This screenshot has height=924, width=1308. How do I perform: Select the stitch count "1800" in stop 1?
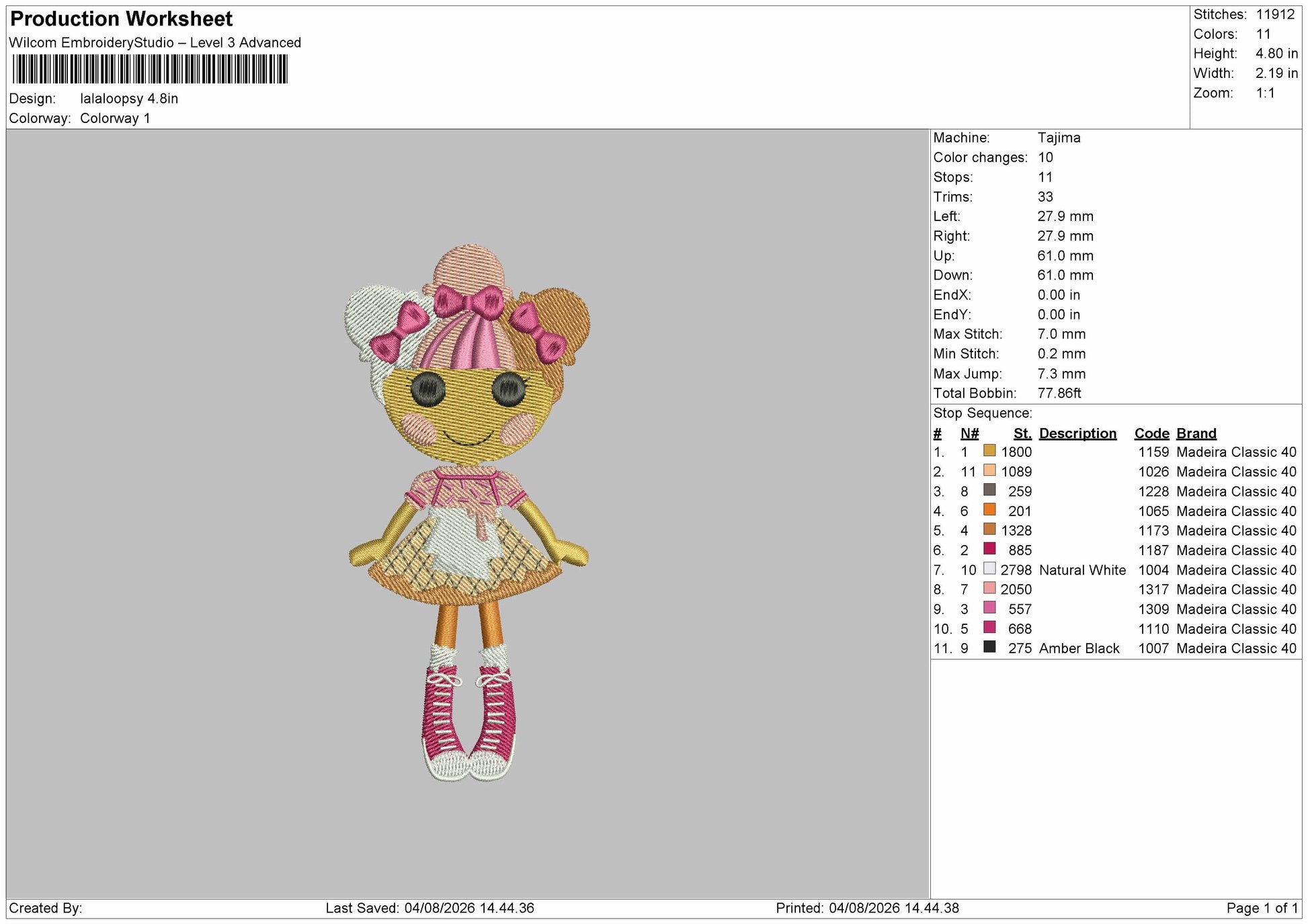(x=1016, y=452)
